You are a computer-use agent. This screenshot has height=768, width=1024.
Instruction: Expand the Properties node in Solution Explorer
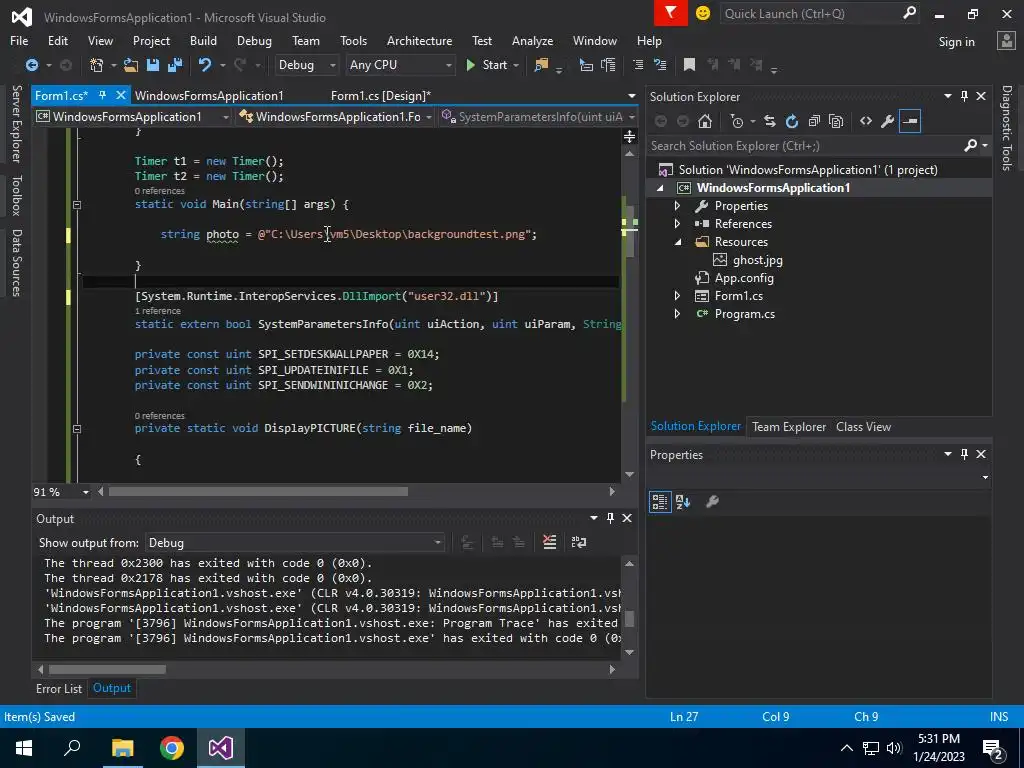677,206
